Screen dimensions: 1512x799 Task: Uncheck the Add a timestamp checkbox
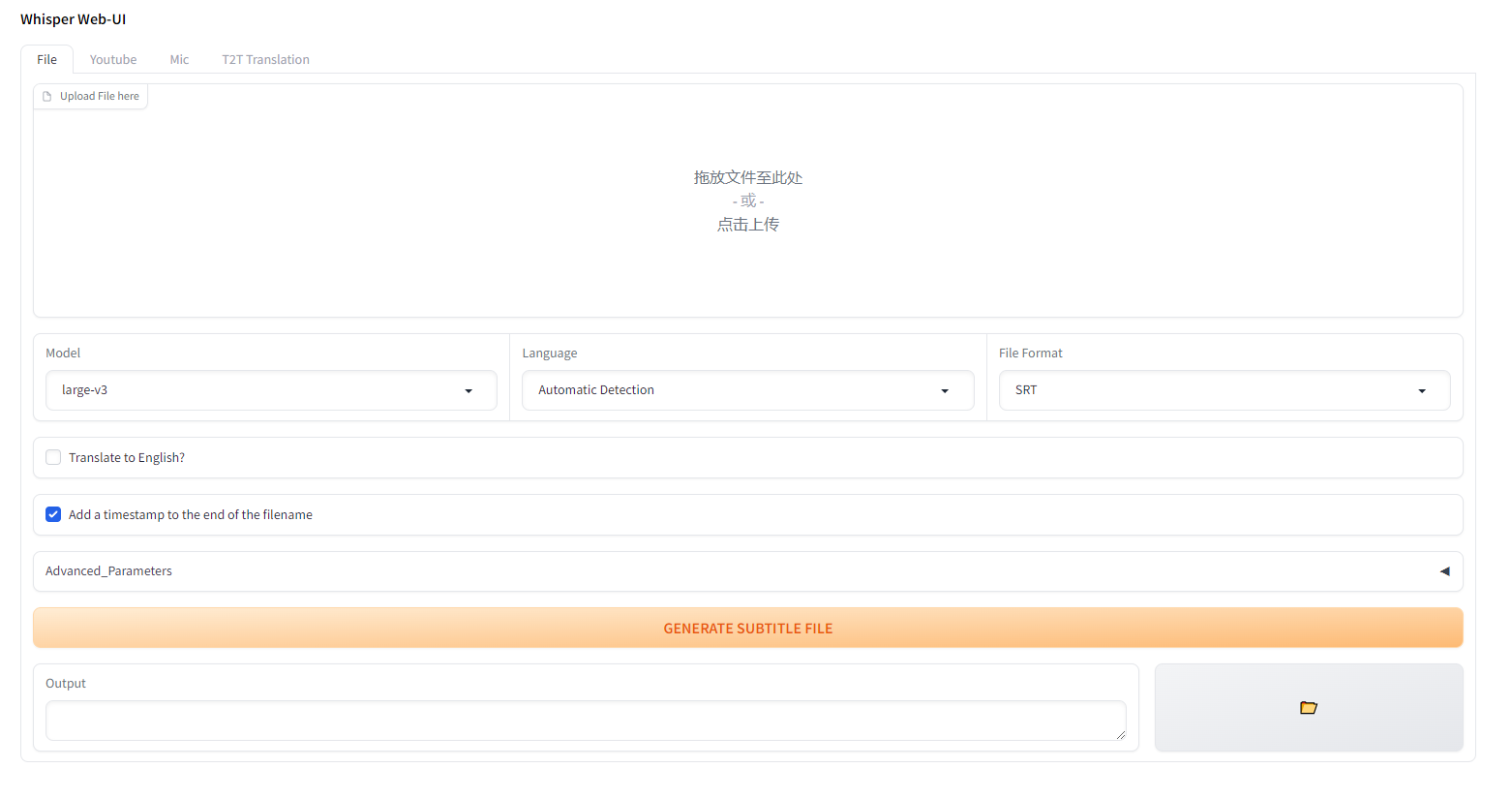pos(53,514)
